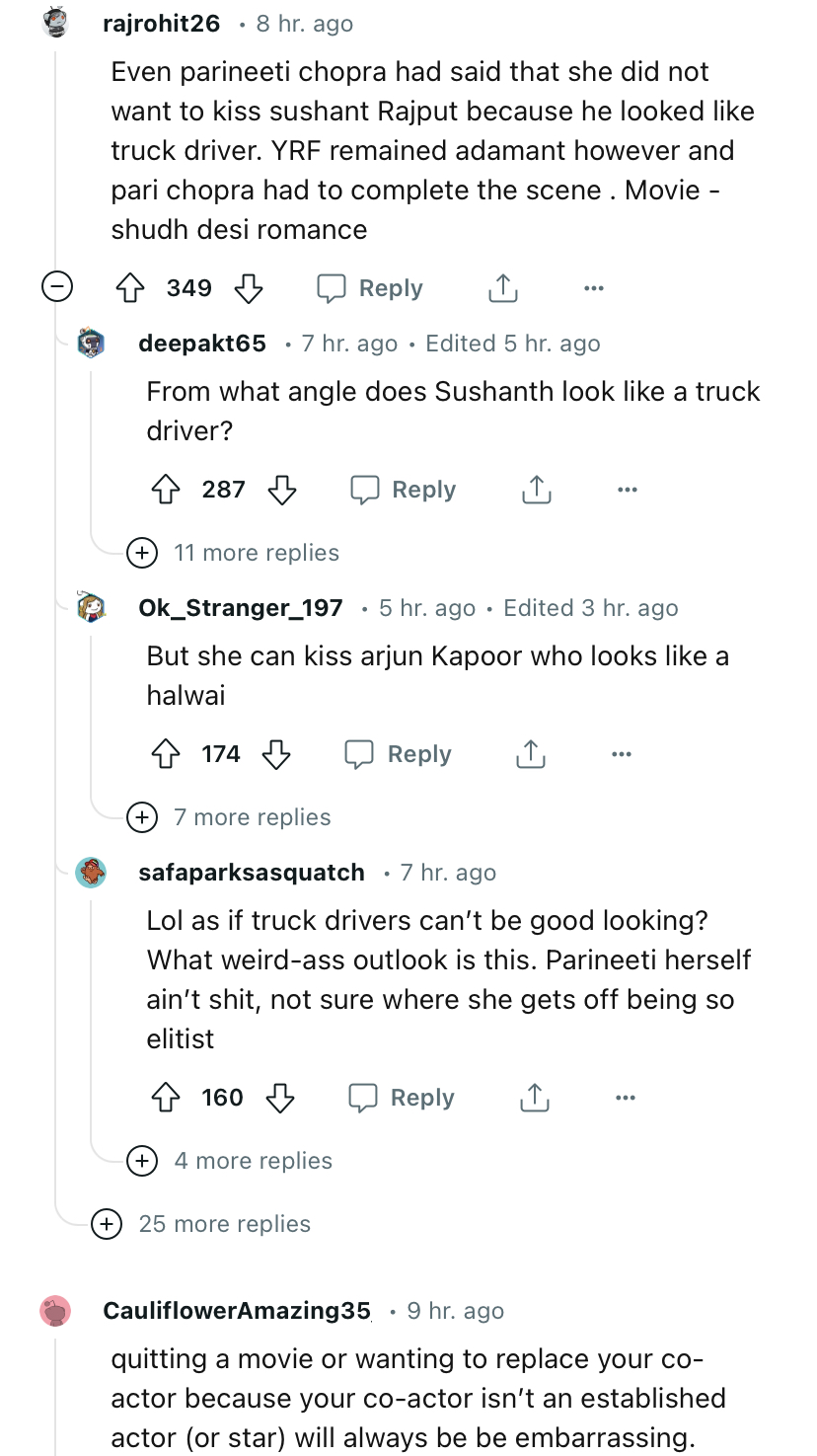Toggle upvote on Ok_Stranger_197's comment
This screenshot has width=817, height=1456.
[165, 754]
